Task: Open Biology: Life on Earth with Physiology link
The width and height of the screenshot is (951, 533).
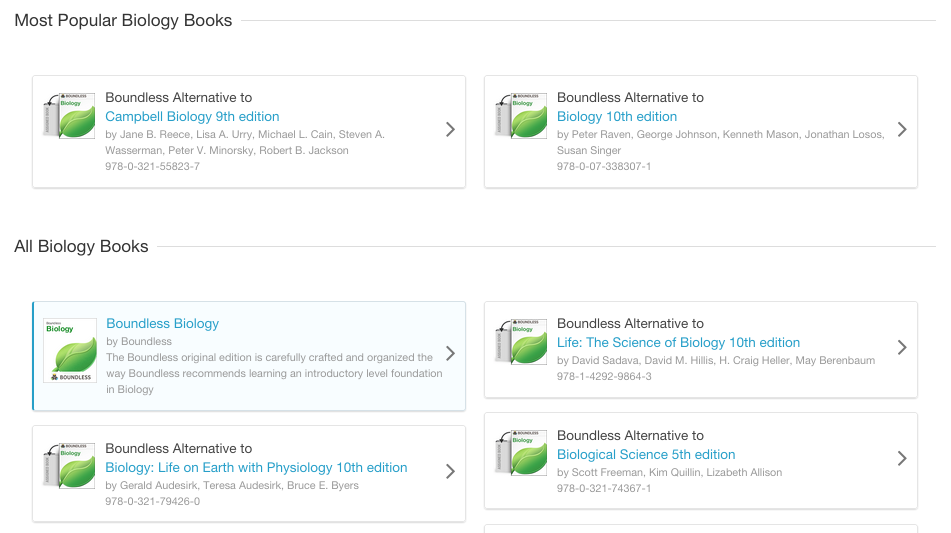Action: pyautogui.click(x=256, y=468)
